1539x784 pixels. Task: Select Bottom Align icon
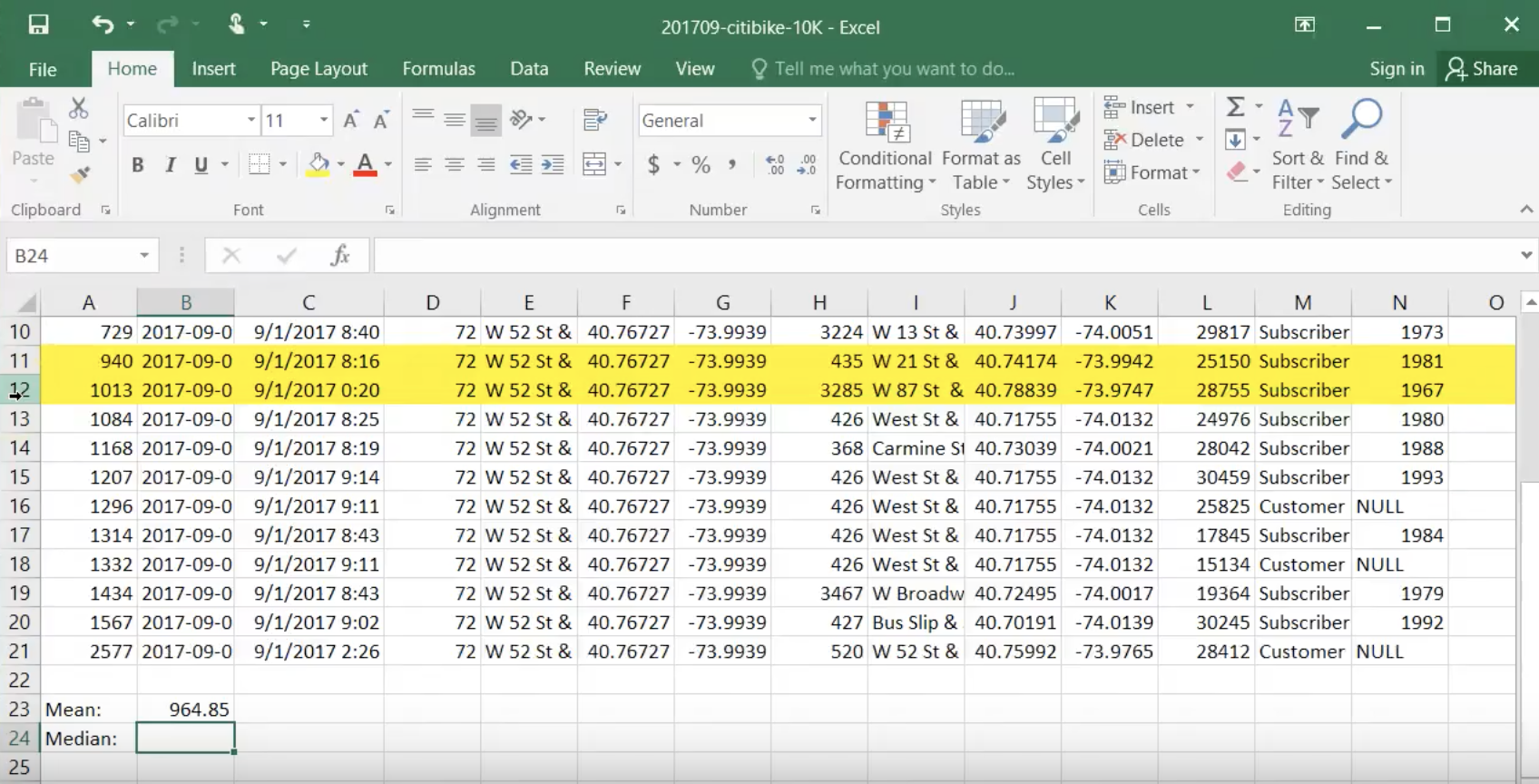(486, 119)
